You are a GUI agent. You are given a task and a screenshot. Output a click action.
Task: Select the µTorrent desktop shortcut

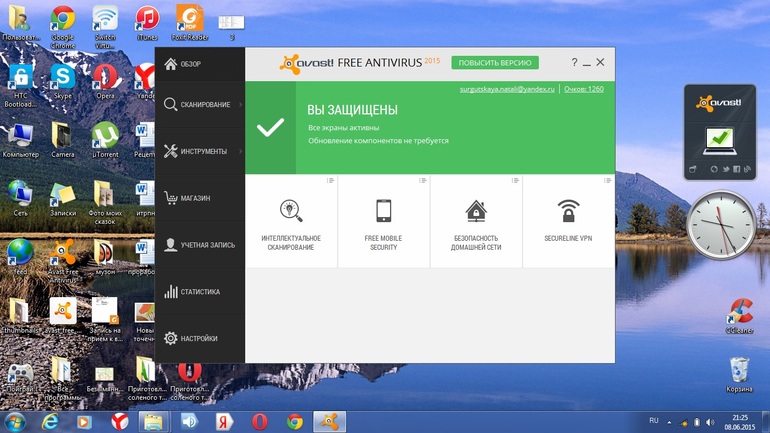(x=105, y=140)
